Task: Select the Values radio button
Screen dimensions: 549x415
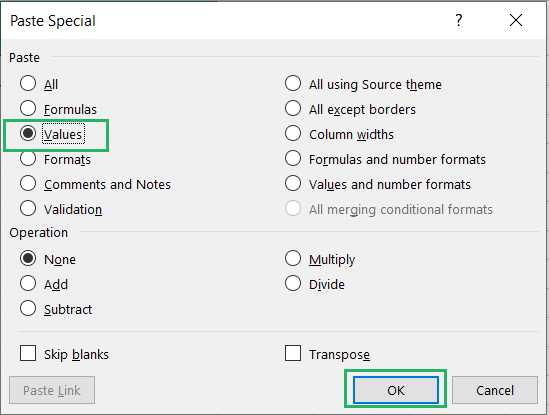Action: 28,133
